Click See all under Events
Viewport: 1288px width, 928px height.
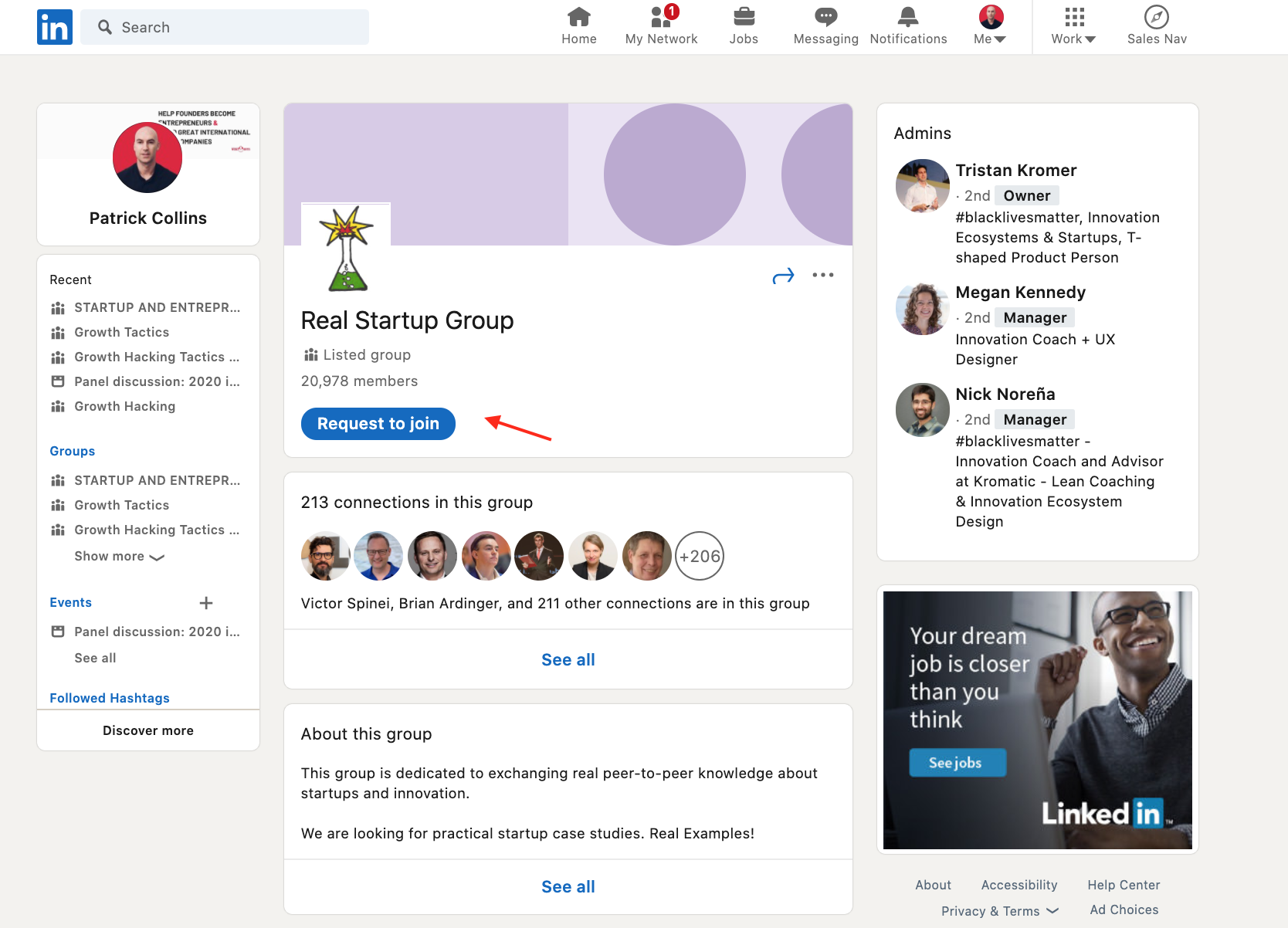95,658
